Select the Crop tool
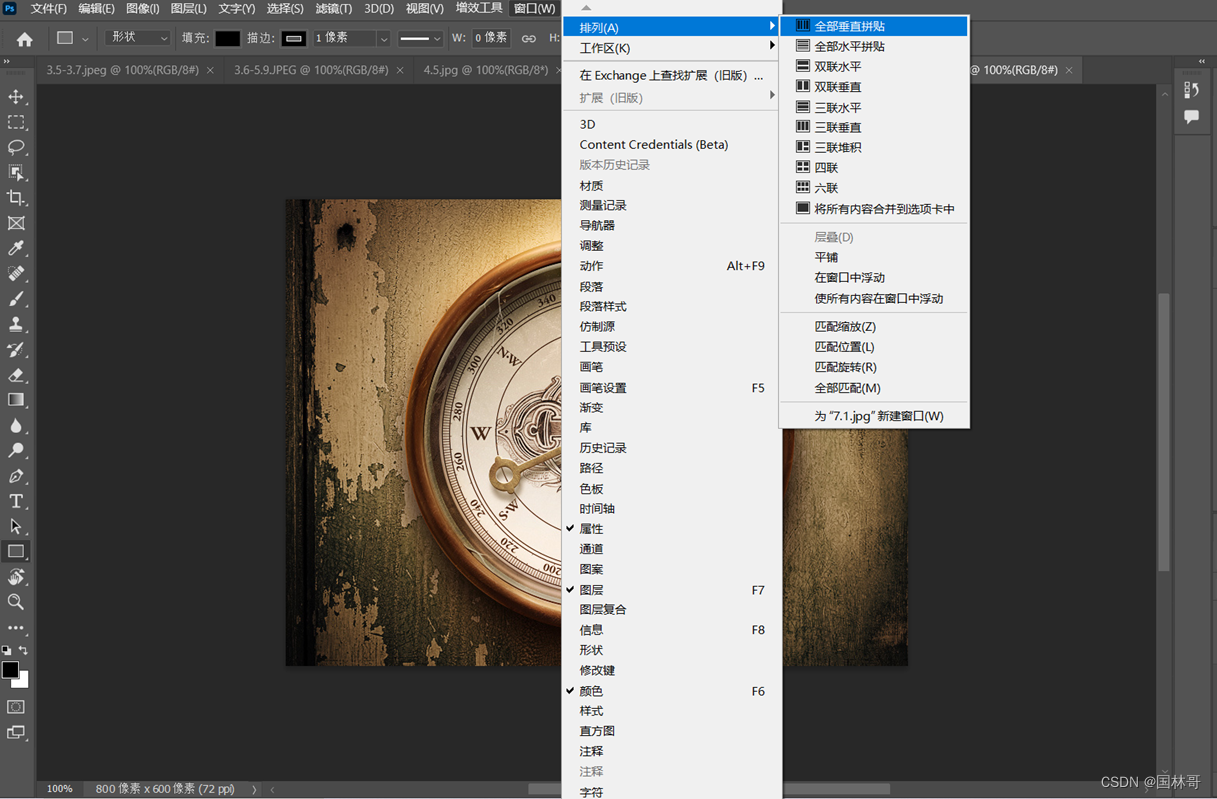This screenshot has height=799, width=1217. click(16, 198)
